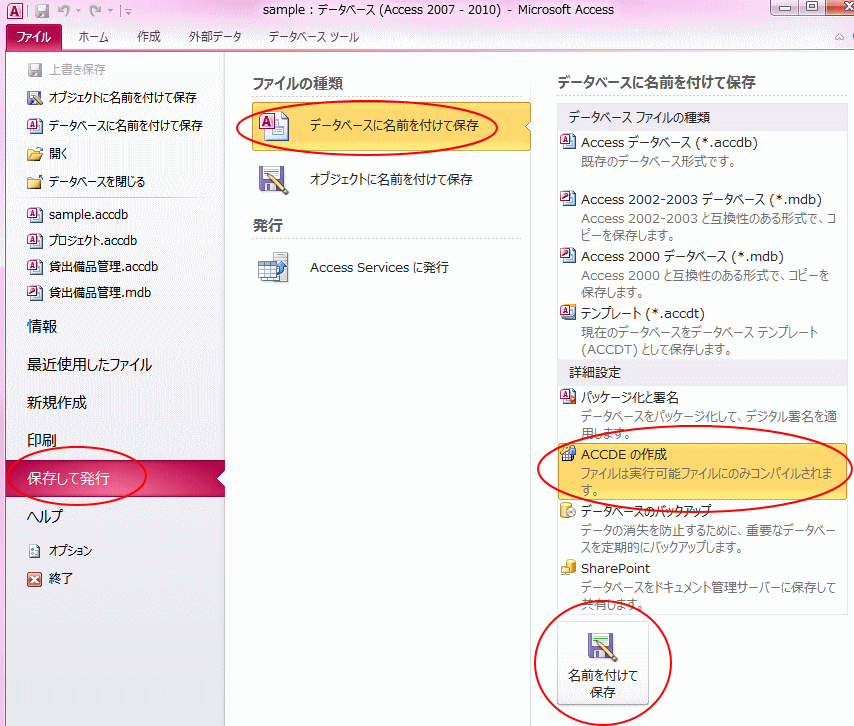Switch to the 作成 ribbon tab
Viewport: 854px width, 726px height.
(148, 37)
